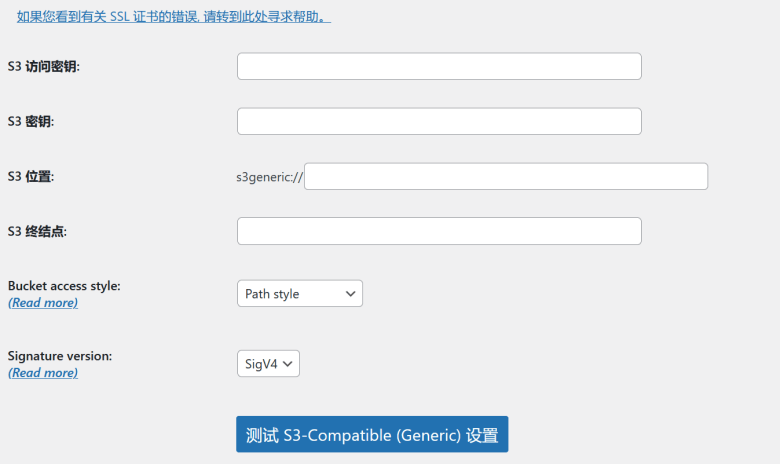Focus the S3 访问密钥 input field
This screenshot has width=780, height=464.
(439, 66)
